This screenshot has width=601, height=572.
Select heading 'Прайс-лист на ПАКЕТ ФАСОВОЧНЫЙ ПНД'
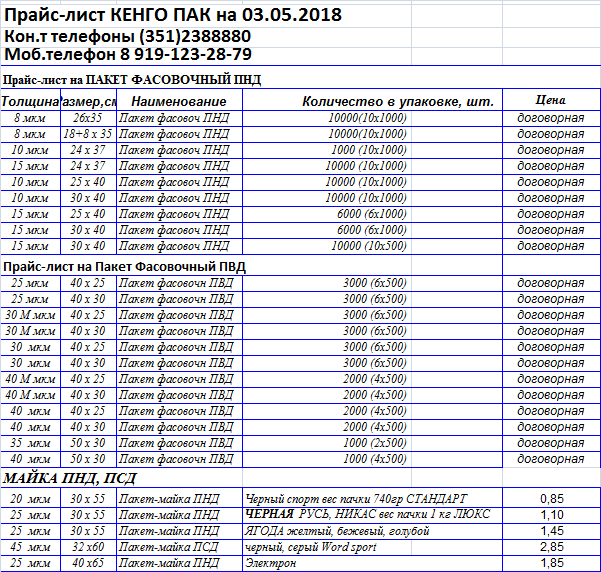[132, 80]
